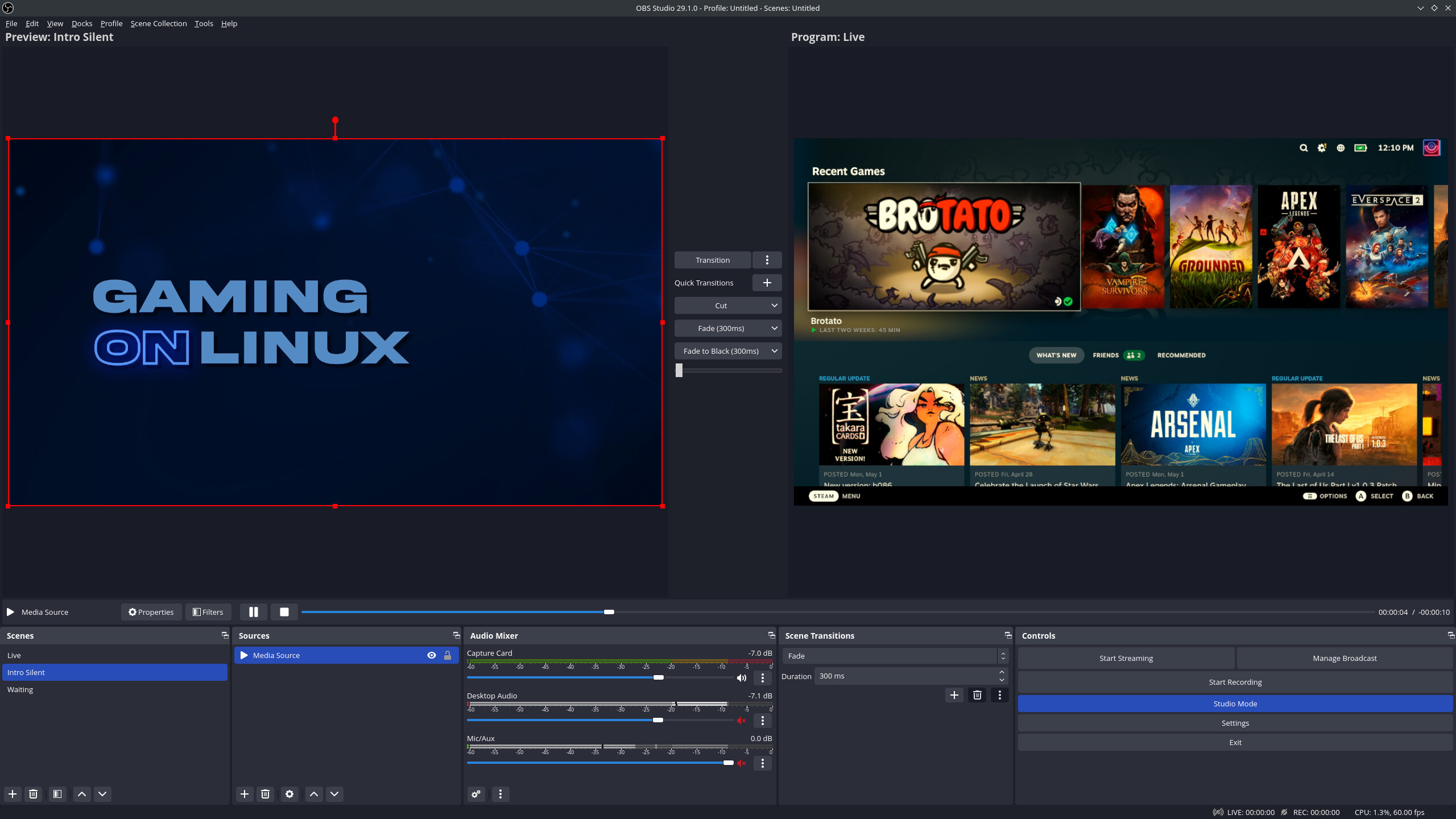Adjust the Mic/Aux volume slider
The width and height of the screenshot is (1456, 819).
[728, 763]
